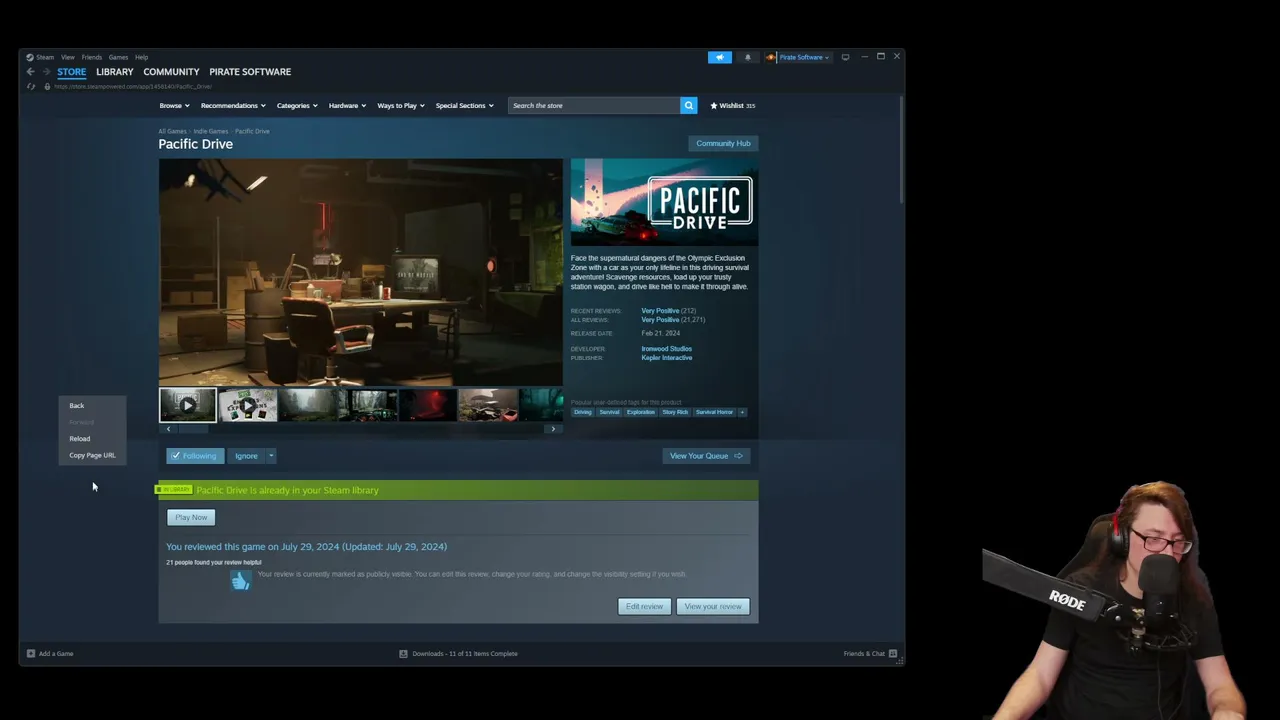This screenshot has width=1280, height=720.
Task: Click the padlock icon in the address bar
Action: 47,87
